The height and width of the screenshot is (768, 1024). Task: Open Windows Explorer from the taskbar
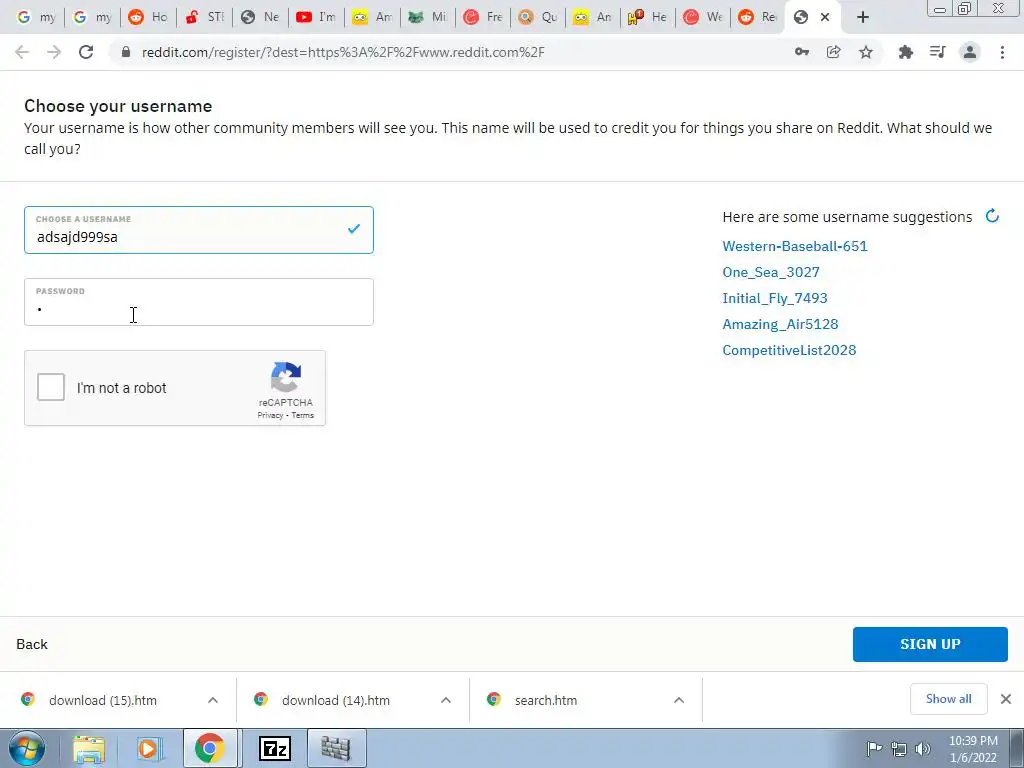(x=89, y=748)
